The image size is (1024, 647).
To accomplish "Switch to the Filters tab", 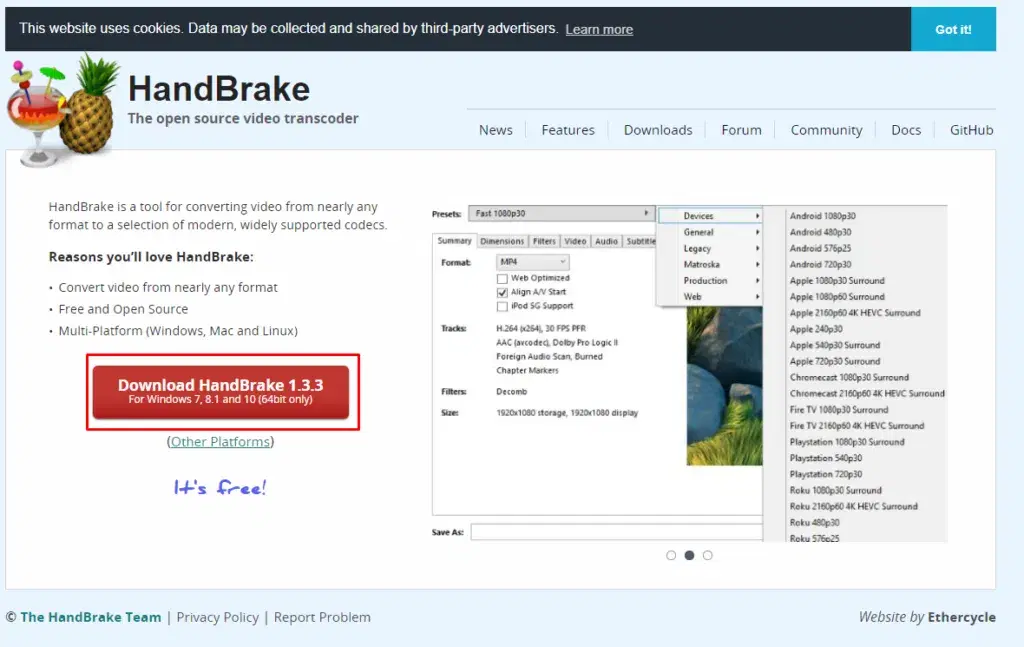I will [x=543, y=241].
